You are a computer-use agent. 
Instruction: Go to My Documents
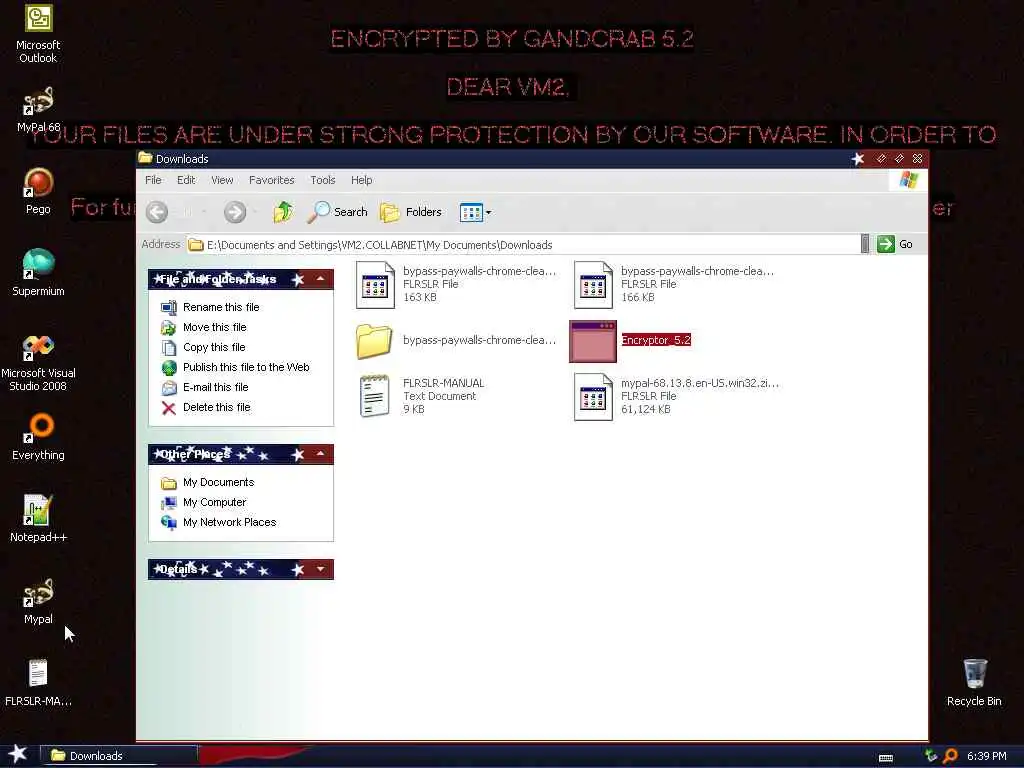pyautogui.click(x=208, y=483)
